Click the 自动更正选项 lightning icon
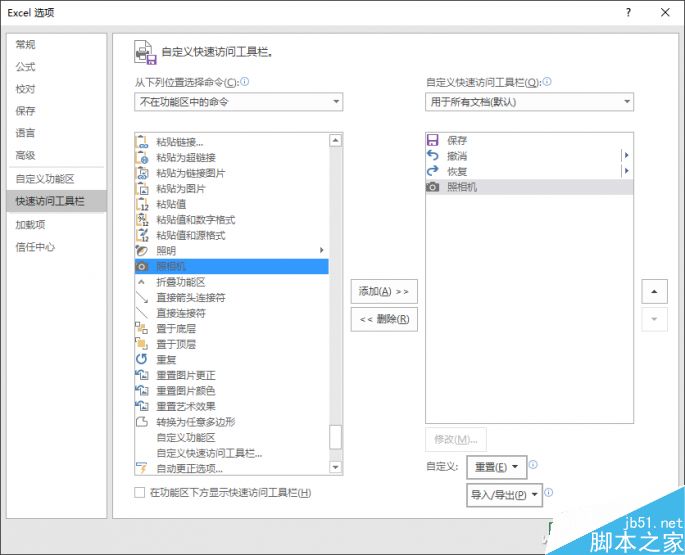 142,468
